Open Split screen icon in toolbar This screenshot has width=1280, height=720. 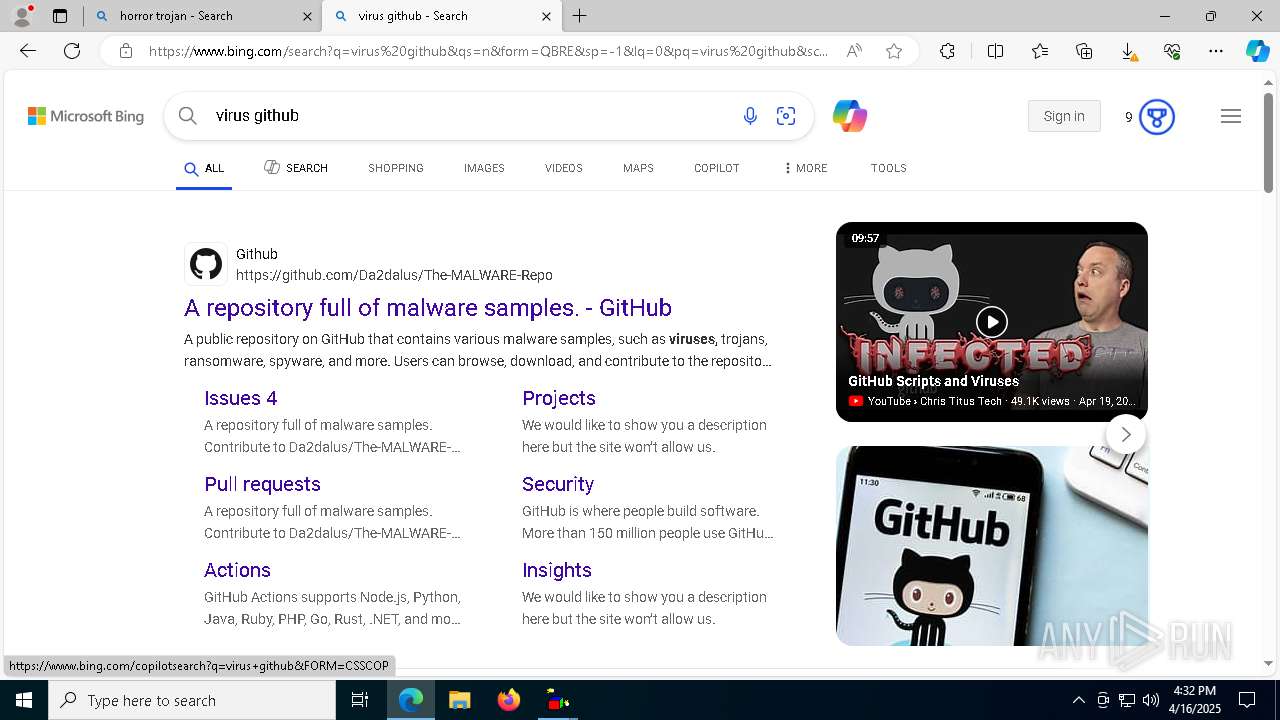[x=995, y=51]
